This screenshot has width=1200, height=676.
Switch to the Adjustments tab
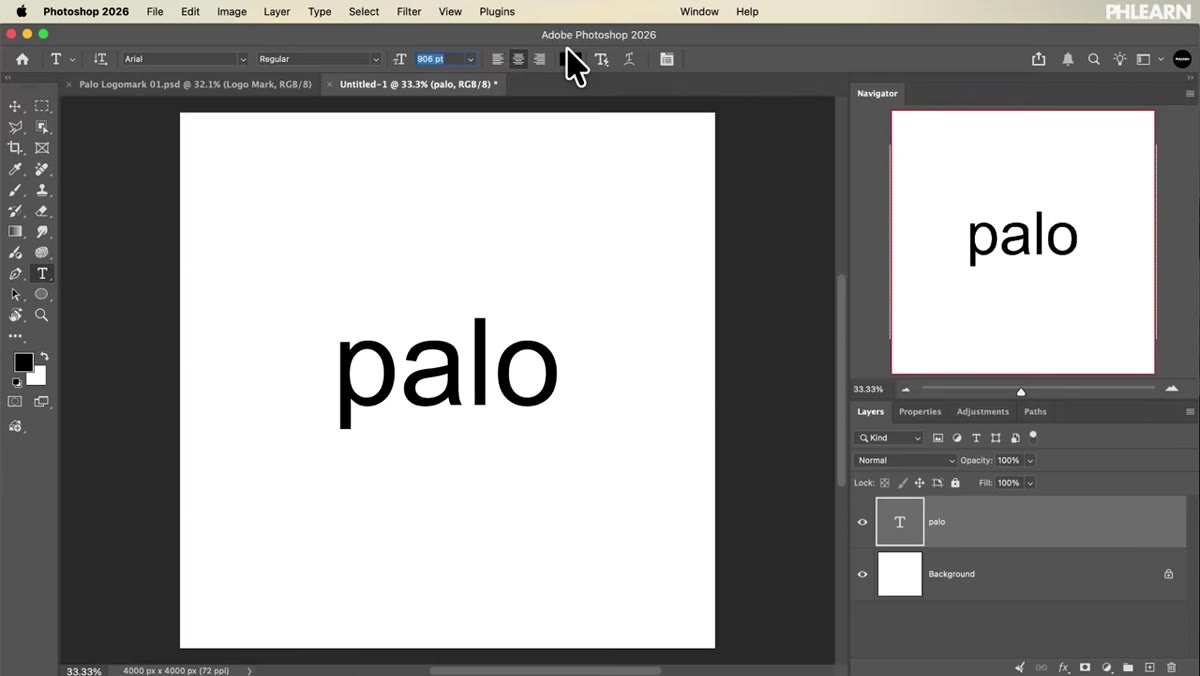click(983, 412)
